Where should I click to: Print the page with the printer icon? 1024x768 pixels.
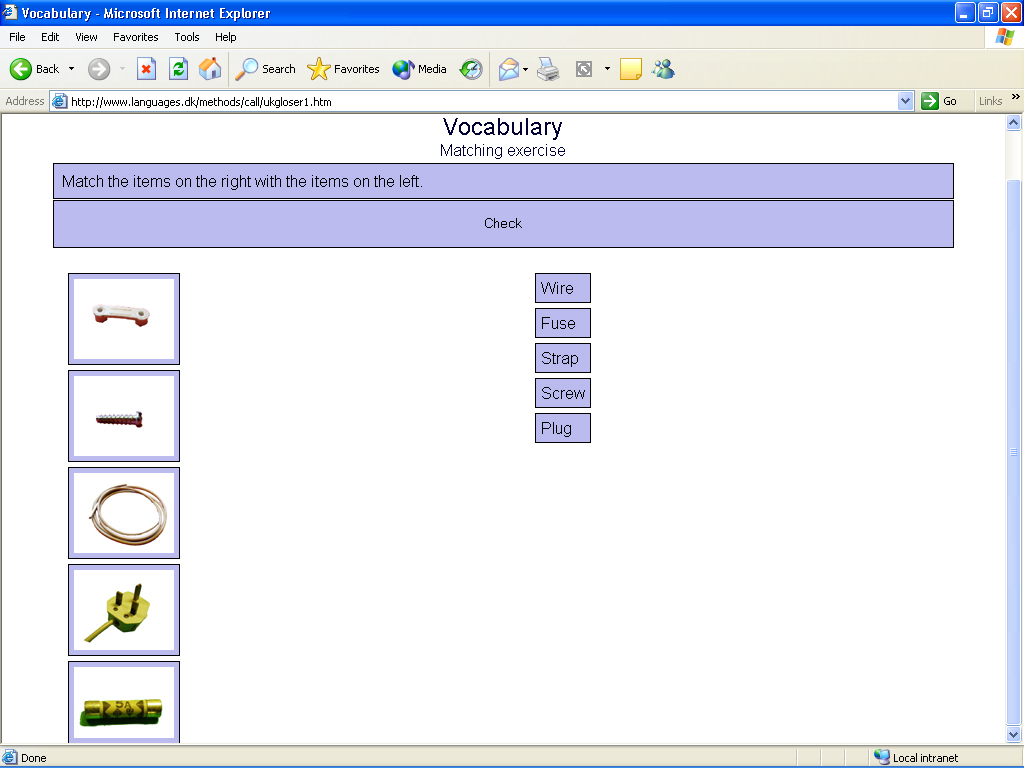(x=548, y=69)
